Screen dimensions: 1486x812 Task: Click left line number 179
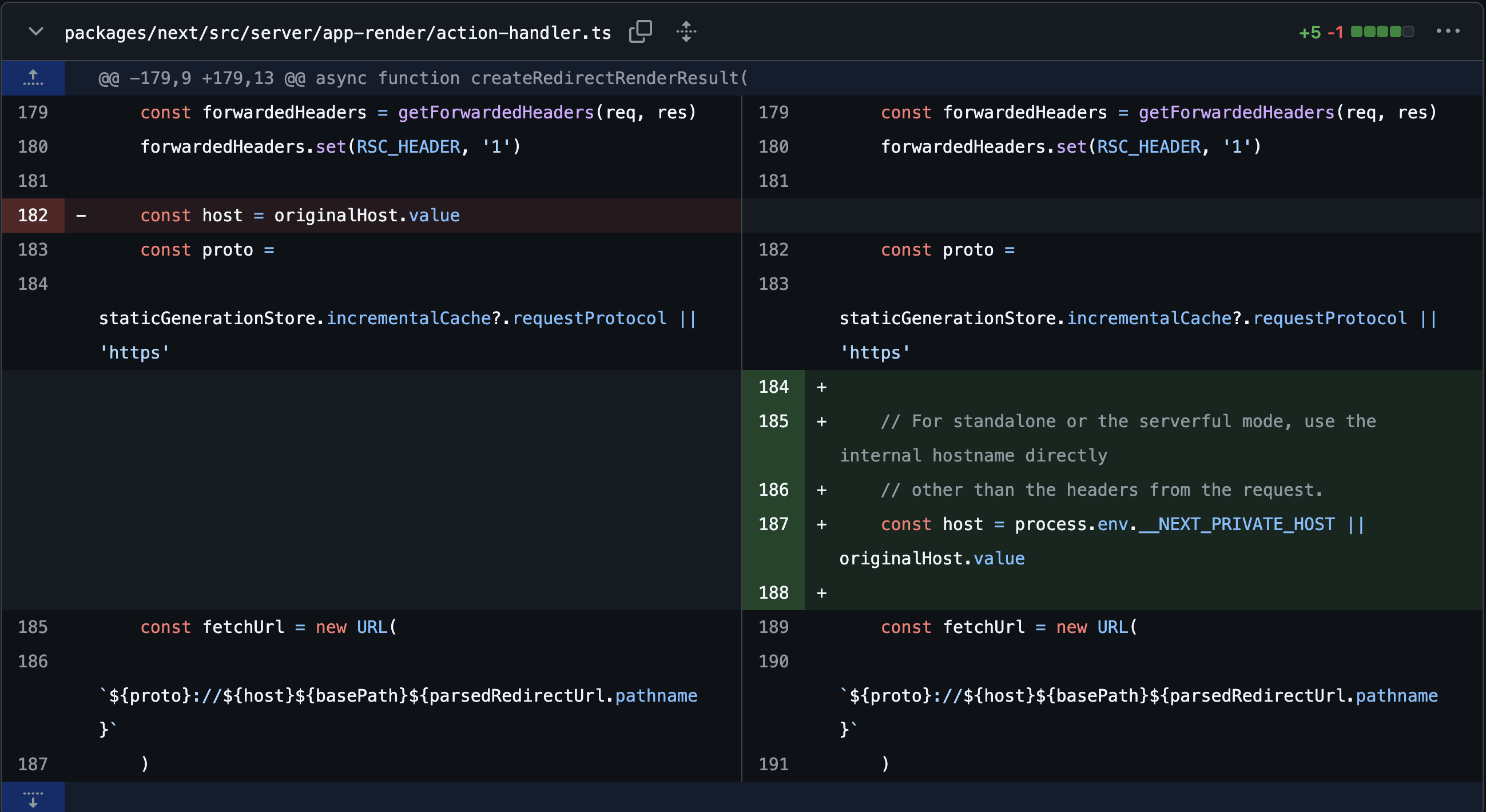(33, 113)
